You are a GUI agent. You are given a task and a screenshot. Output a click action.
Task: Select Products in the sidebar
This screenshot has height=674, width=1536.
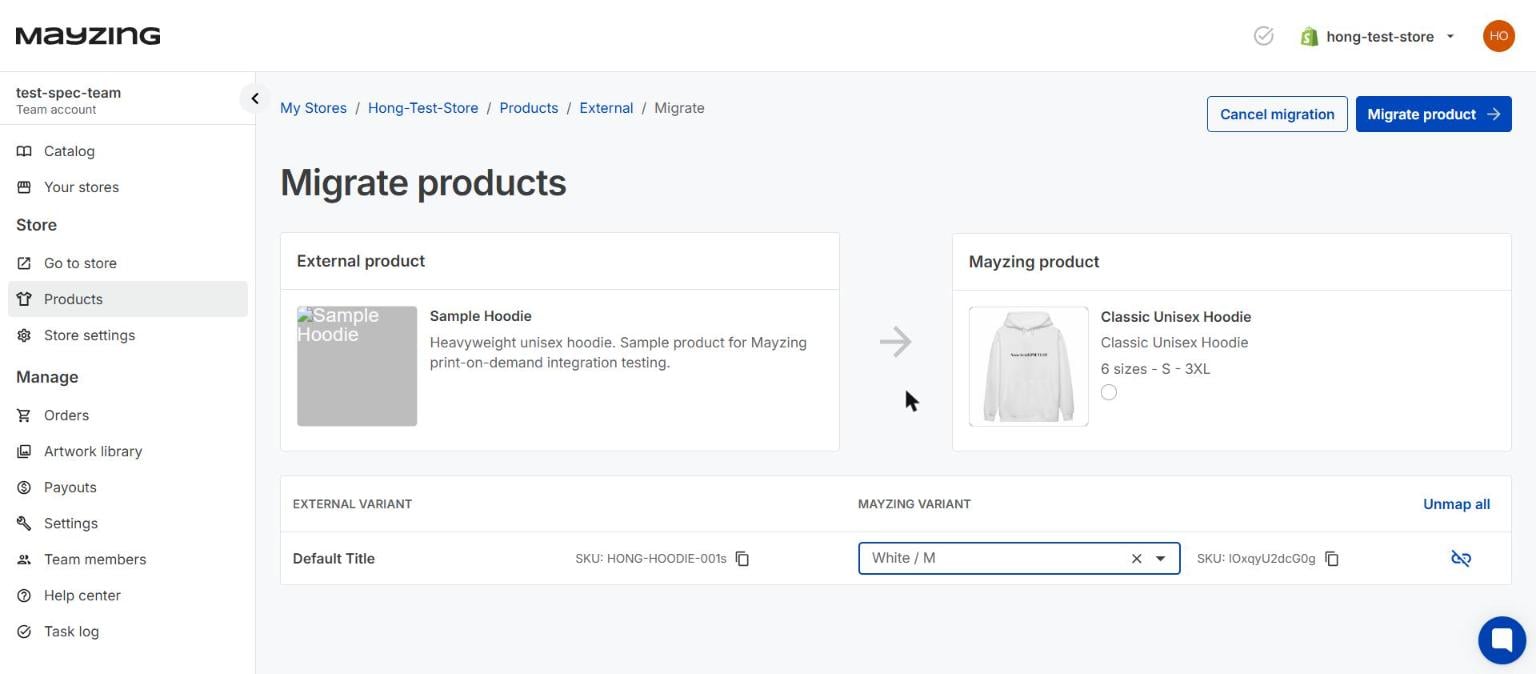127,299
